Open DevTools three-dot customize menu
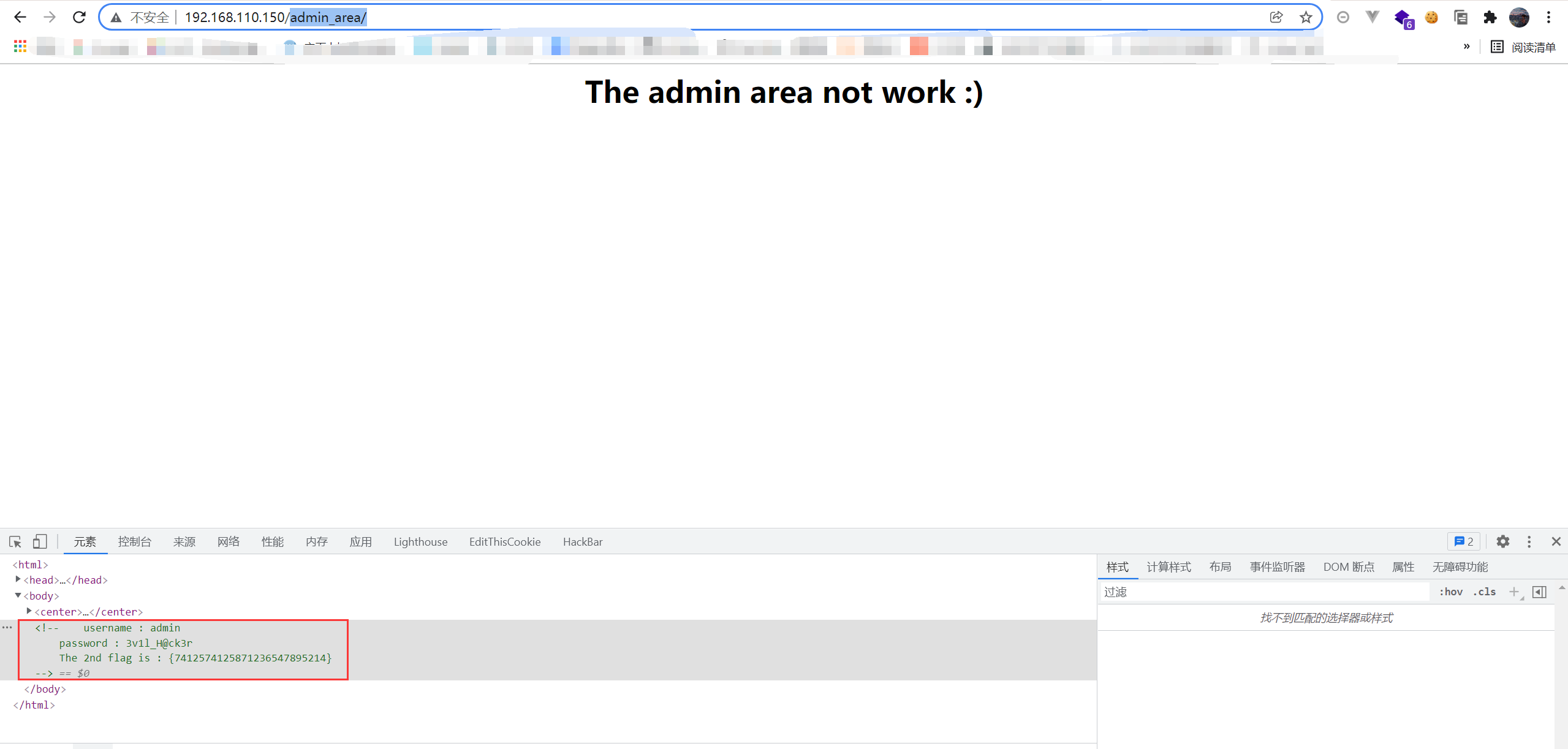The image size is (1568, 749). coord(1529,541)
